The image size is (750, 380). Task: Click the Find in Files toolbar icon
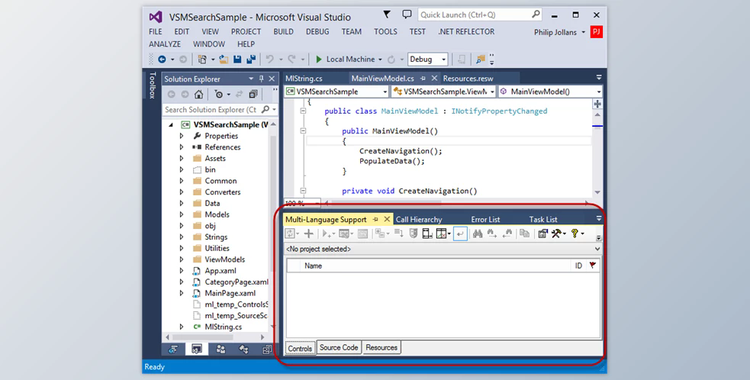480,59
